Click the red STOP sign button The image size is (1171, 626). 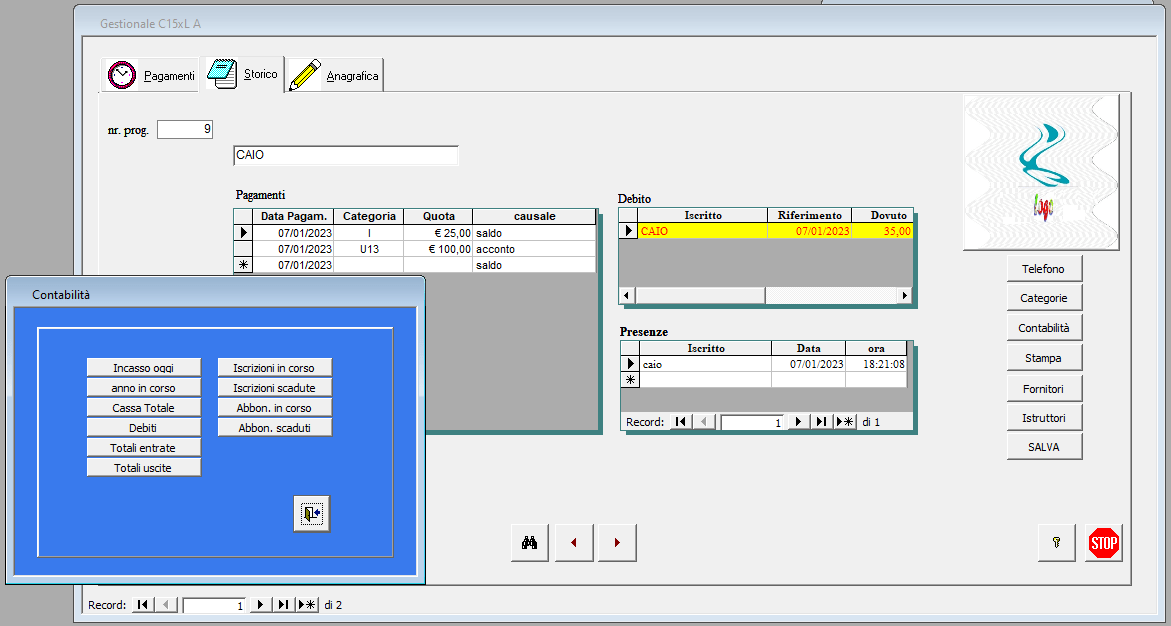(x=1104, y=542)
